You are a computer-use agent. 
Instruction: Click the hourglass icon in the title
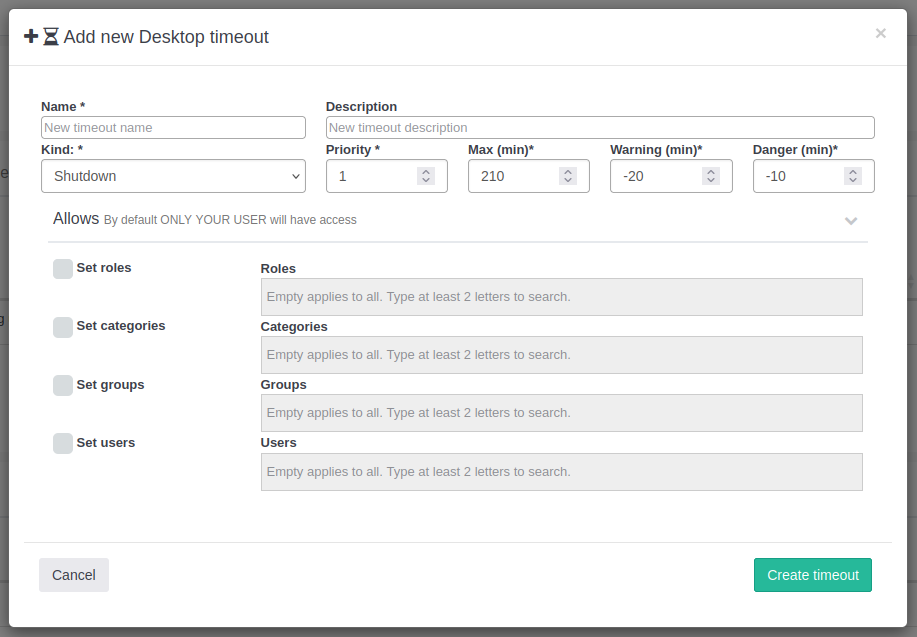[51, 37]
